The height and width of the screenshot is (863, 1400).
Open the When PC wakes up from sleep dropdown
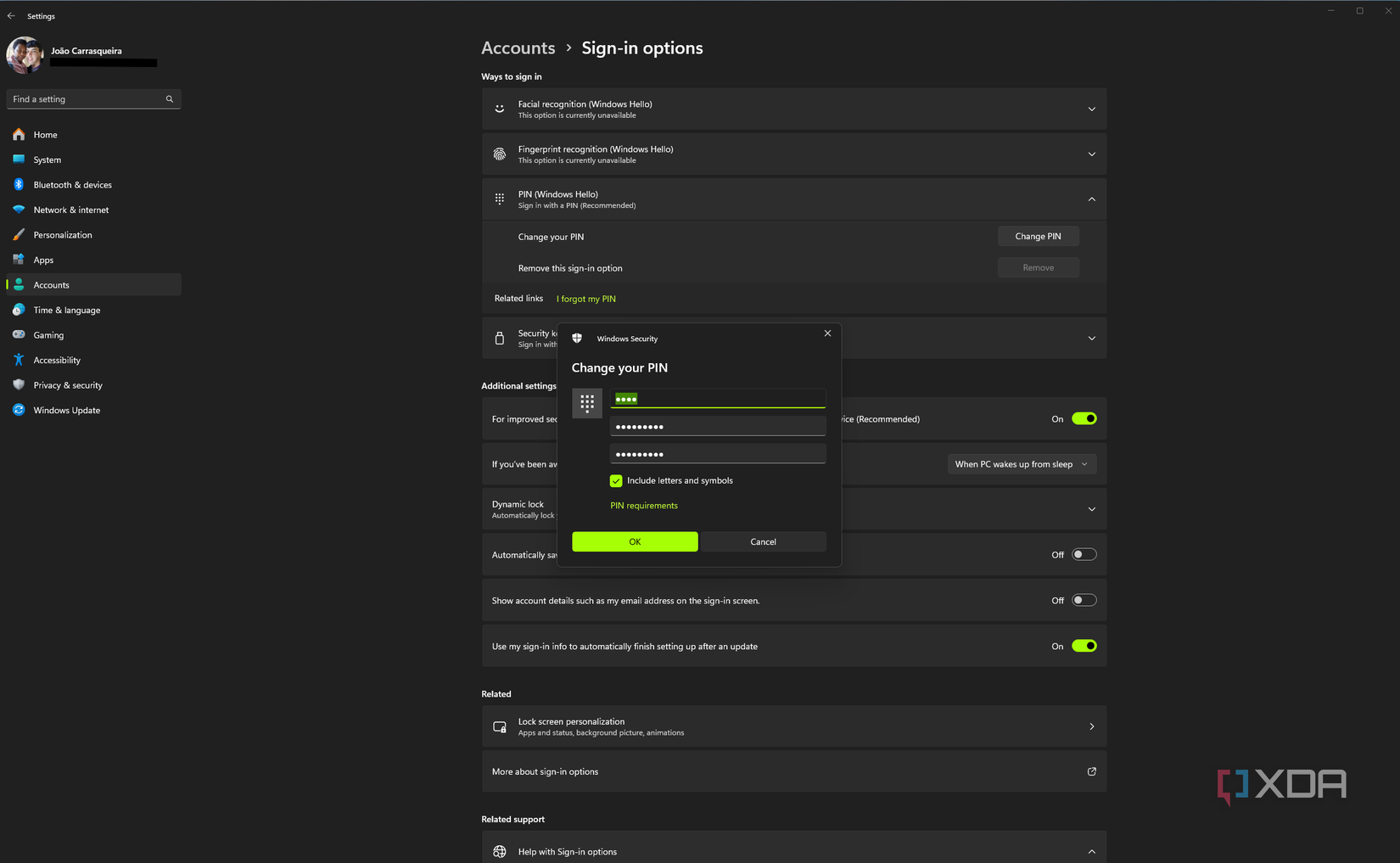pos(1021,464)
